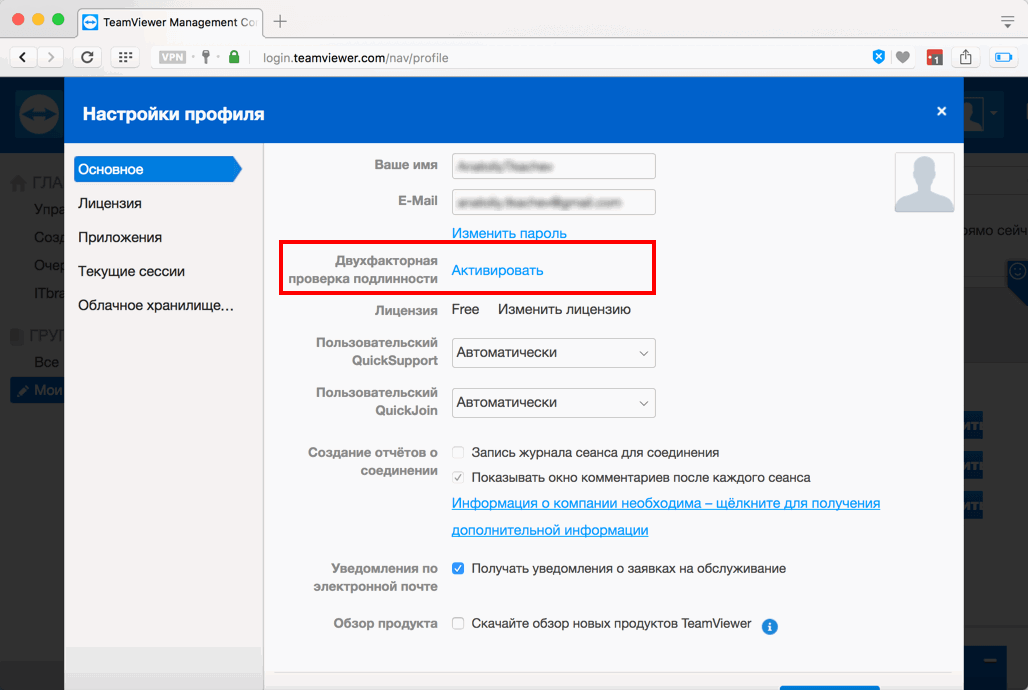Click the share icon in browser toolbar
The width and height of the screenshot is (1028, 690).
[966, 57]
